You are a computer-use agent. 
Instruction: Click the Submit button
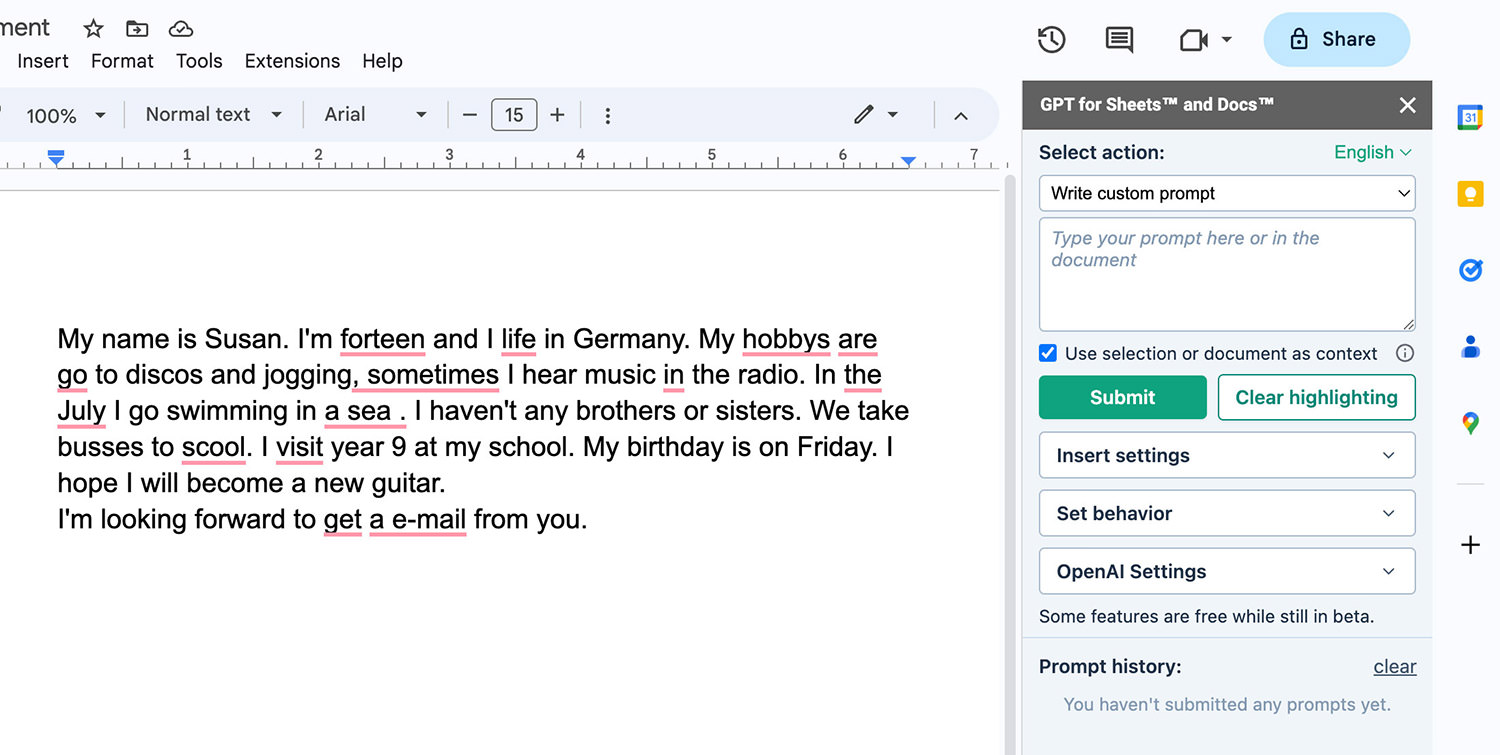click(x=1122, y=397)
